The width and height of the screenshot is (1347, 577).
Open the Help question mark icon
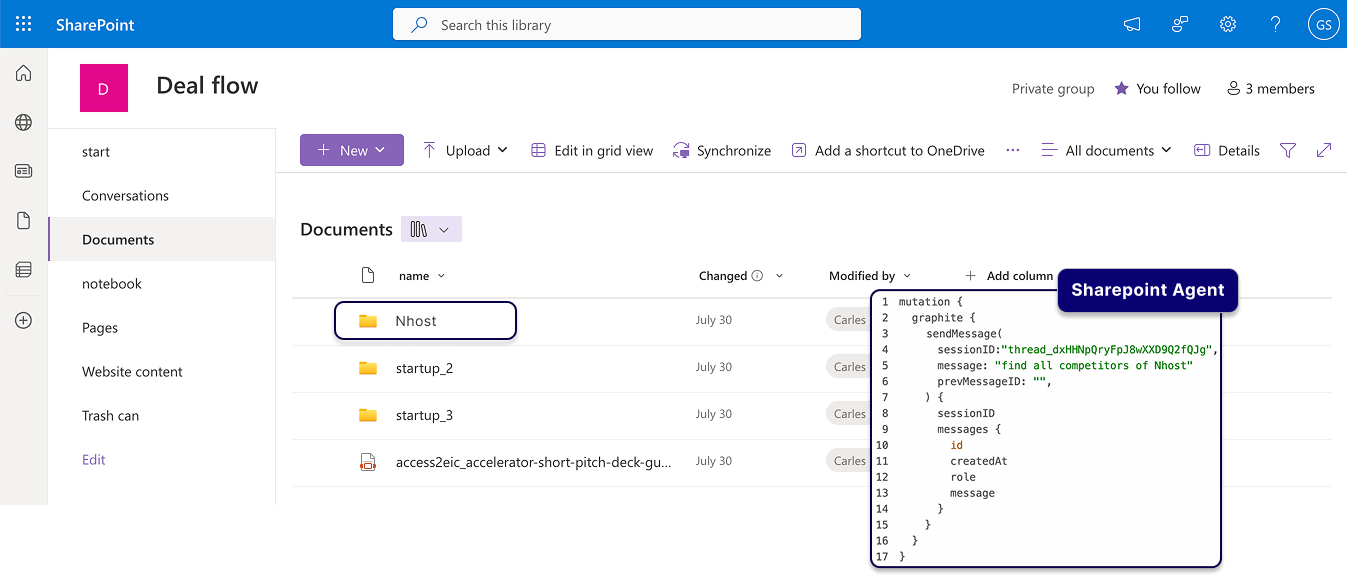coord(1276,25)
